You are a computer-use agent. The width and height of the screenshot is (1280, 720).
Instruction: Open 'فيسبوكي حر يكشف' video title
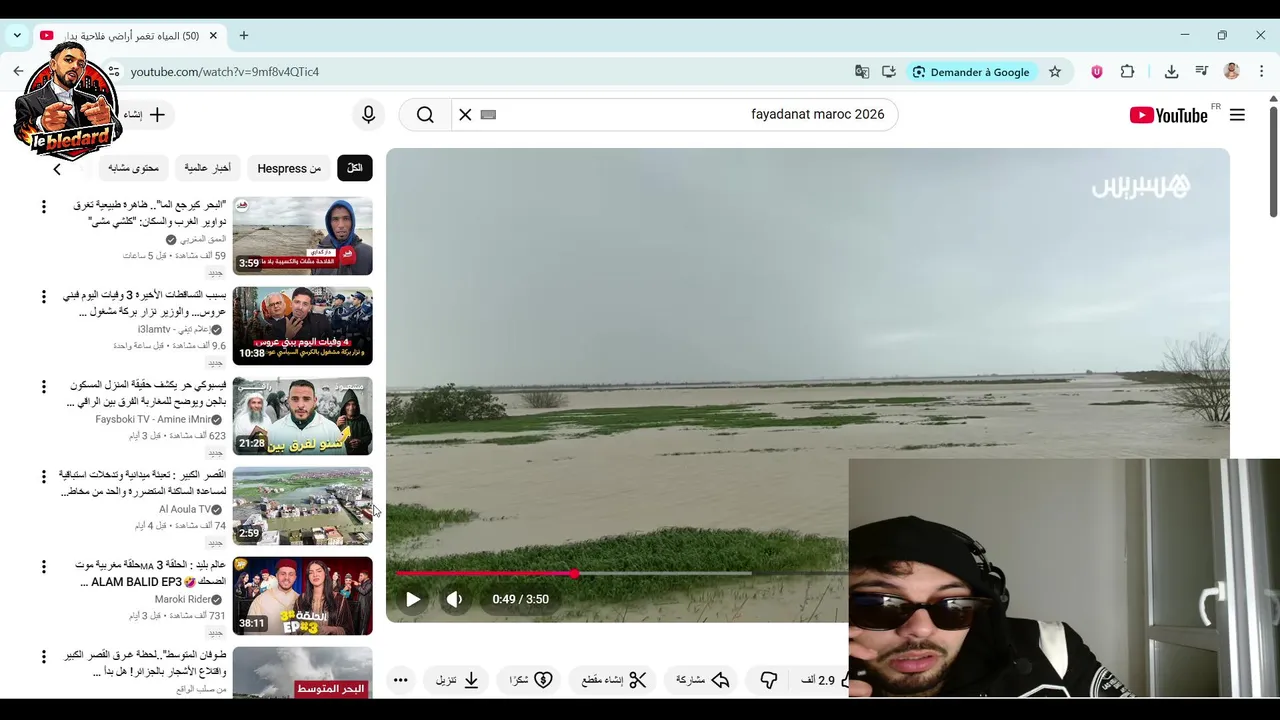pyautogui.click(x=146, y=394)
